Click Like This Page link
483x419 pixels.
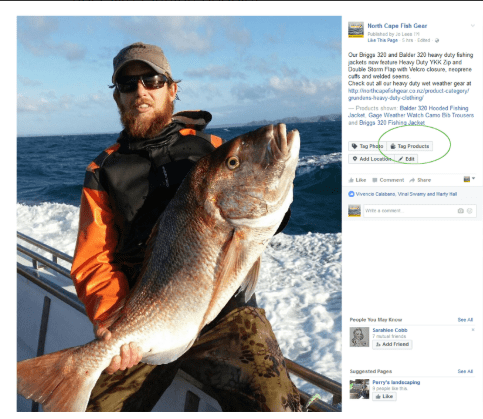tap(383, 40)
